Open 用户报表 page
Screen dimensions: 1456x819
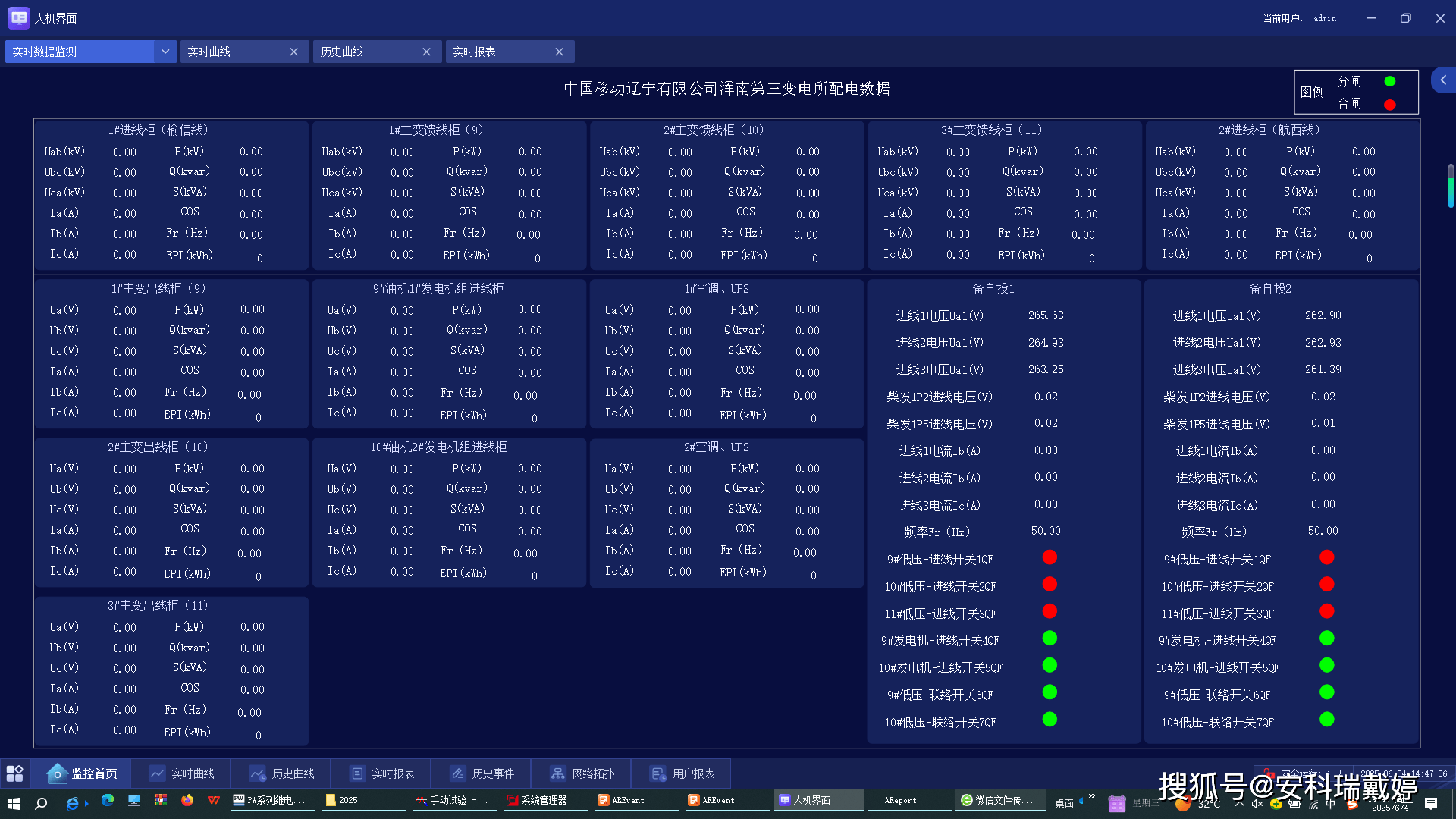tap(682, 773)
